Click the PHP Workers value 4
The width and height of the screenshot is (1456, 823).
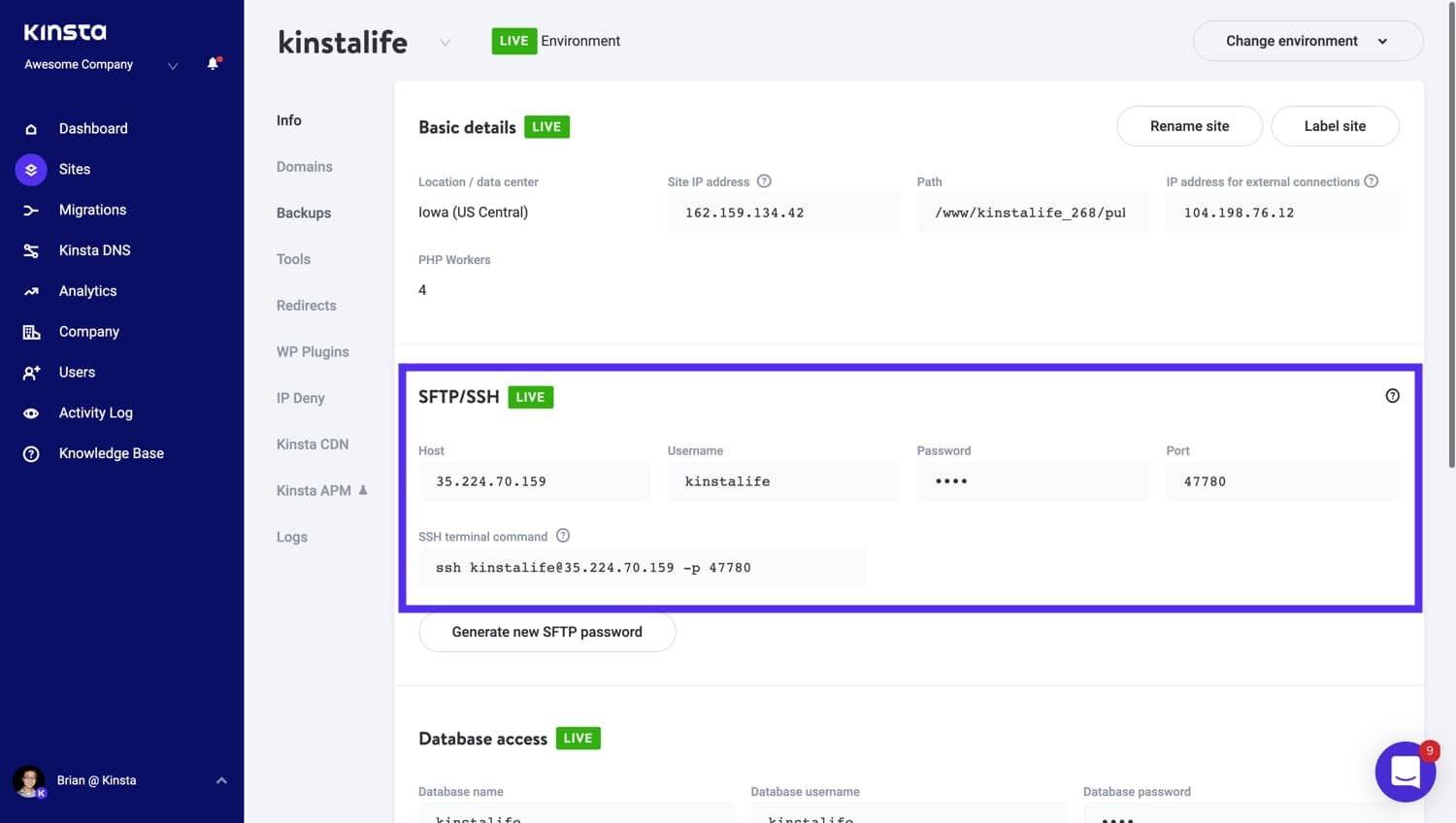pos(422,290)
